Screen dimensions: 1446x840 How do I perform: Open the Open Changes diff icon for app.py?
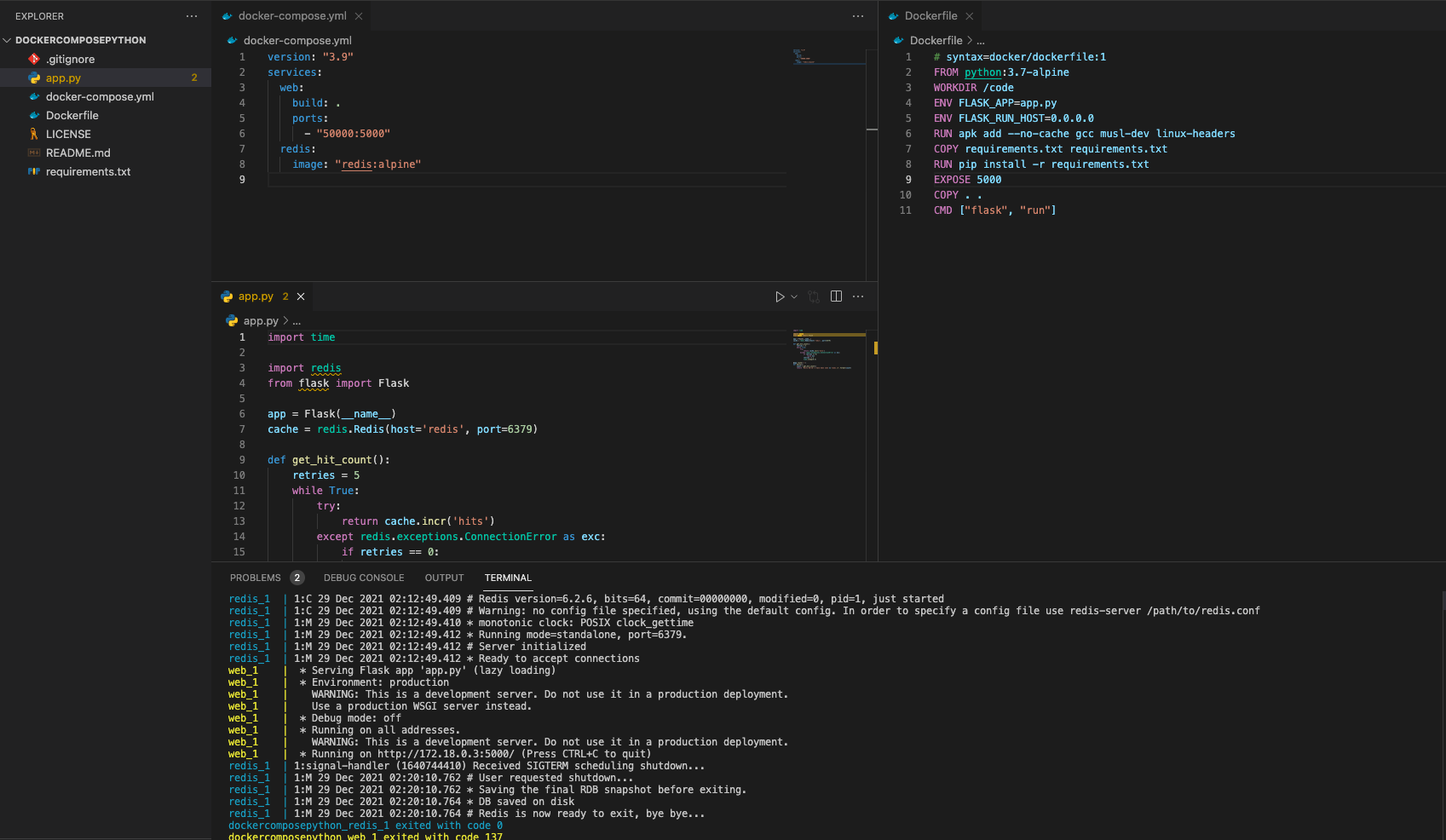point(814,296)
